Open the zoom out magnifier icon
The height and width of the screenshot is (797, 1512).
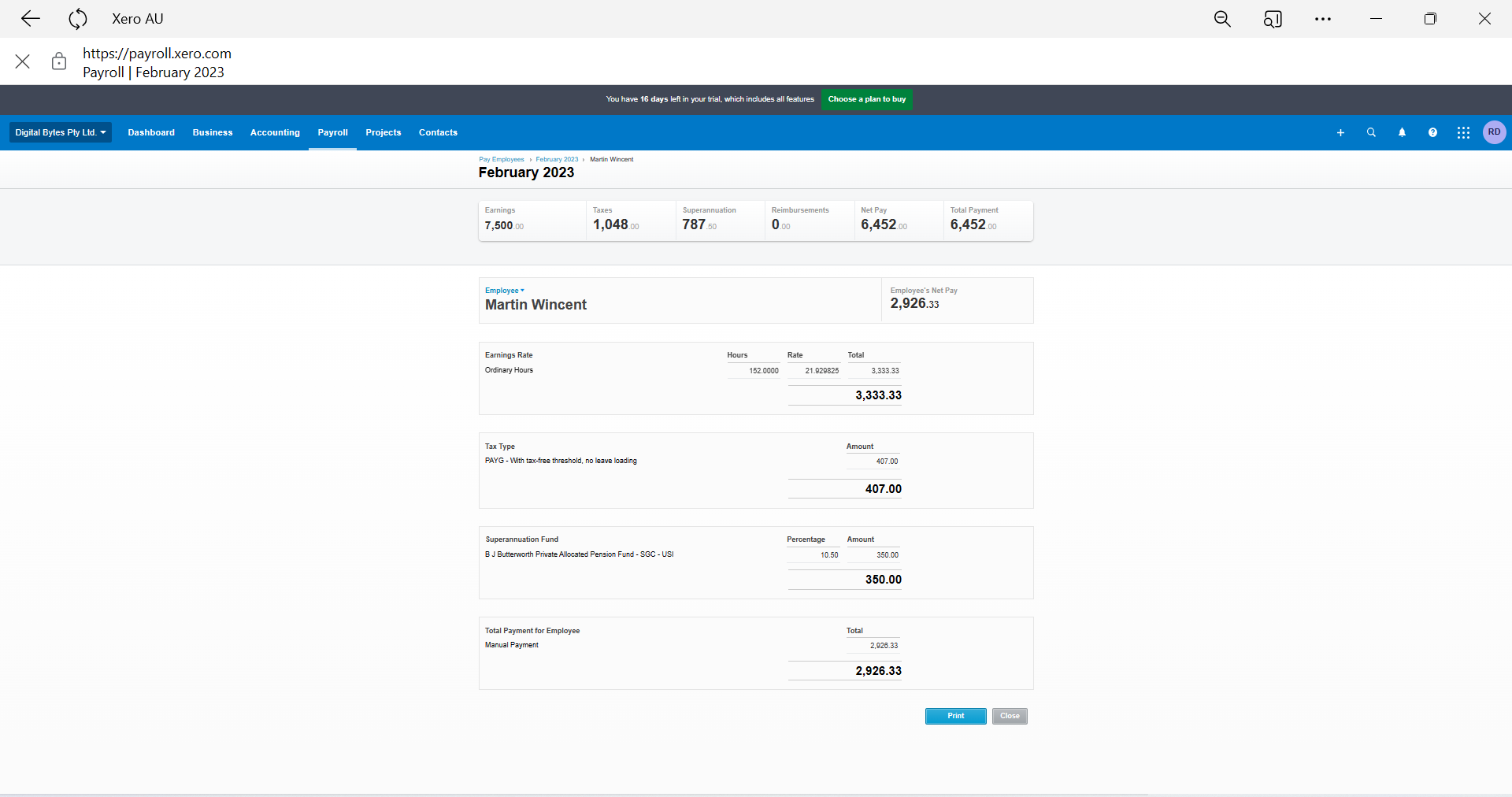tap(1222, 19)
